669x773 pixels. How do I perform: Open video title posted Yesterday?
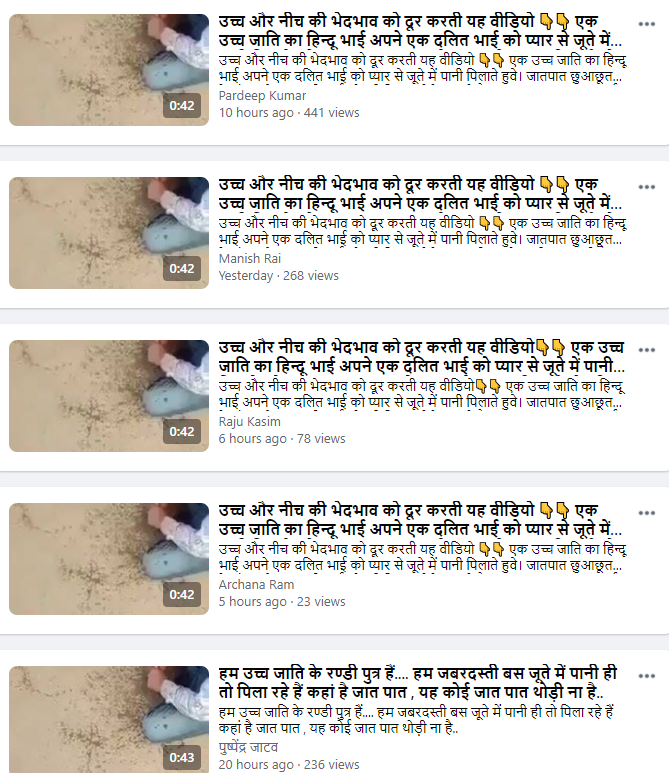422,193
